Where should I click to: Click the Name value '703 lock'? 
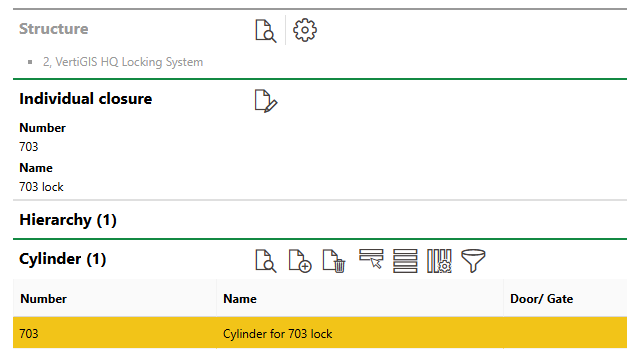tap(41, 187)
